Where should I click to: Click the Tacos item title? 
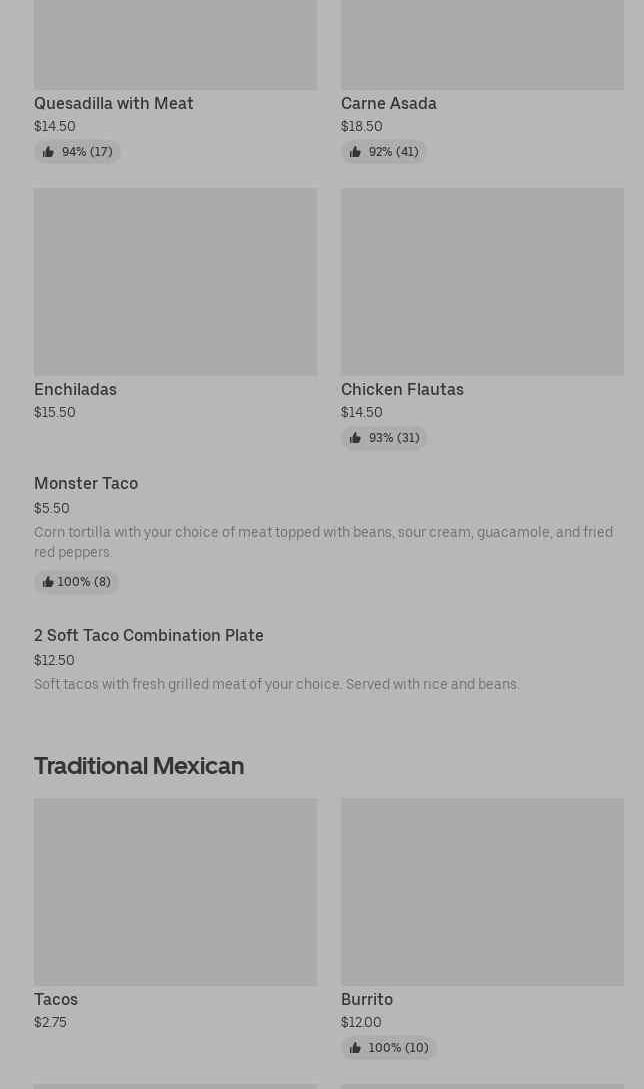[x=56, y=1000]
